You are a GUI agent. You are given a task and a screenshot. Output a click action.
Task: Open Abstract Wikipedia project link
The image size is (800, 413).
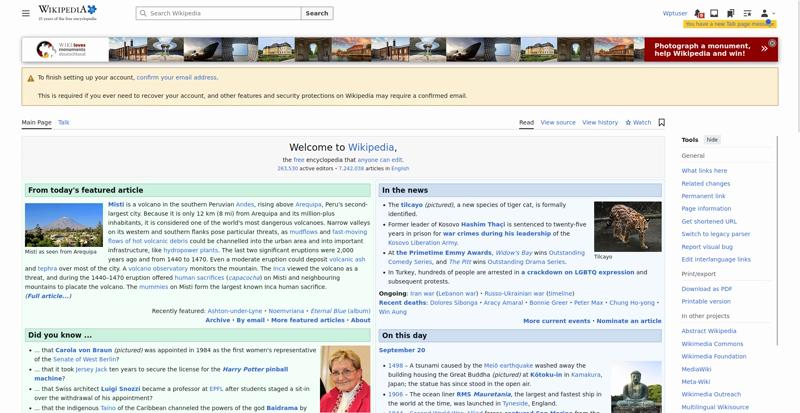click(709, 331)
